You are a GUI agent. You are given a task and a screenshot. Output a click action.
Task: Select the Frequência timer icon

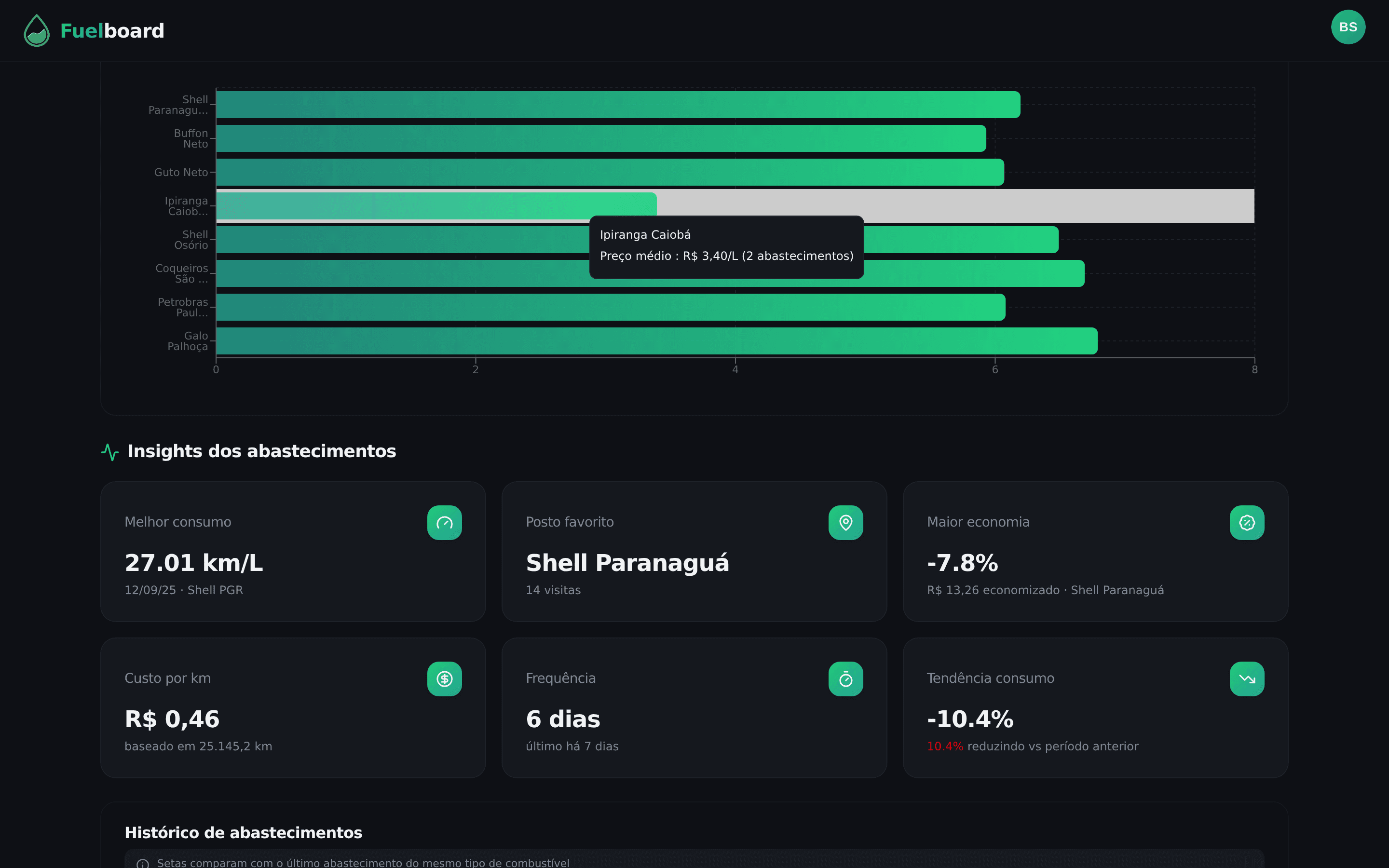[x=845, y=678]
